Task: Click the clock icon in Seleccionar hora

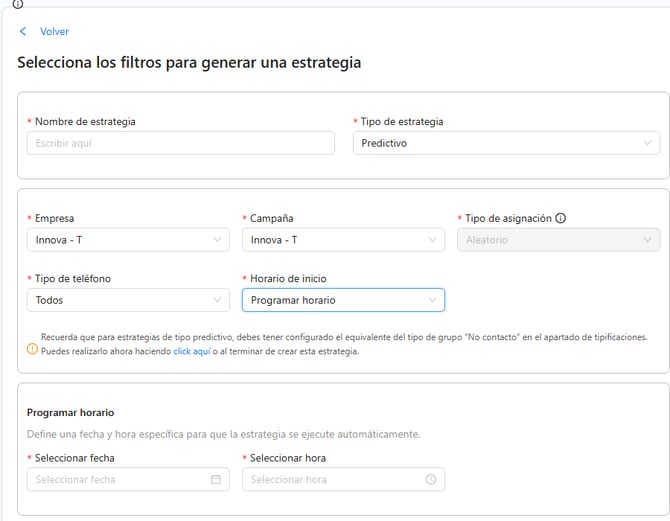Action: click(x=430, y=479)
